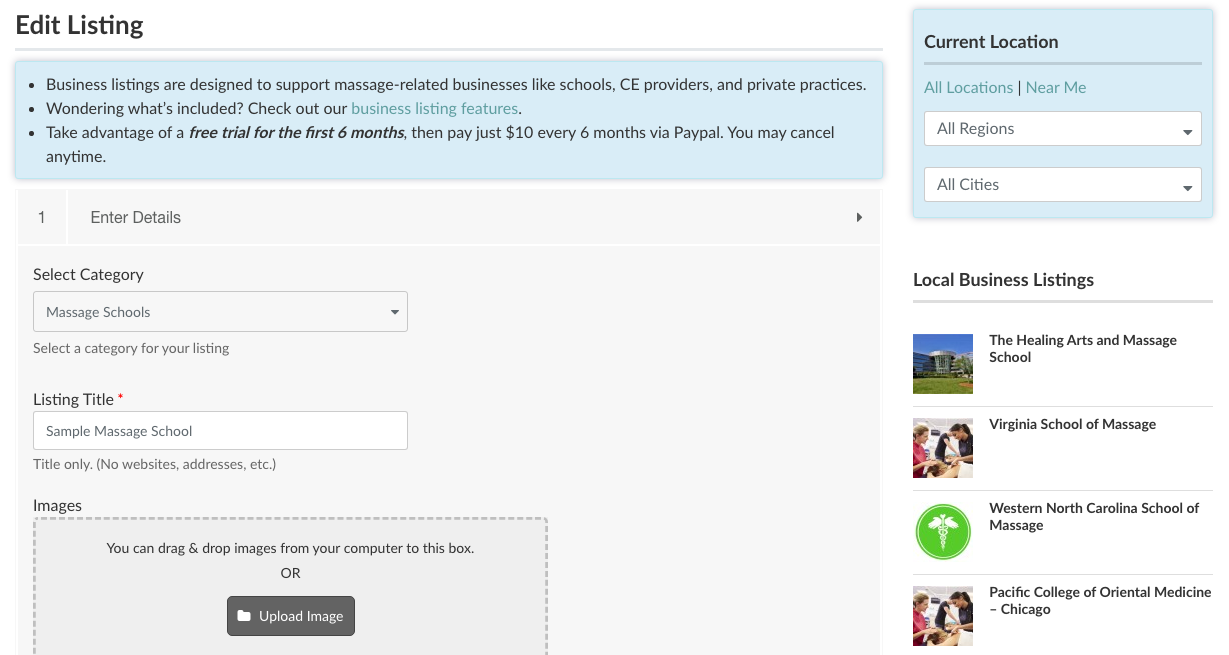
Task: Open The Healing Arts and Massage School listing
Action: pyautogui.click(x=1082, y=349)
